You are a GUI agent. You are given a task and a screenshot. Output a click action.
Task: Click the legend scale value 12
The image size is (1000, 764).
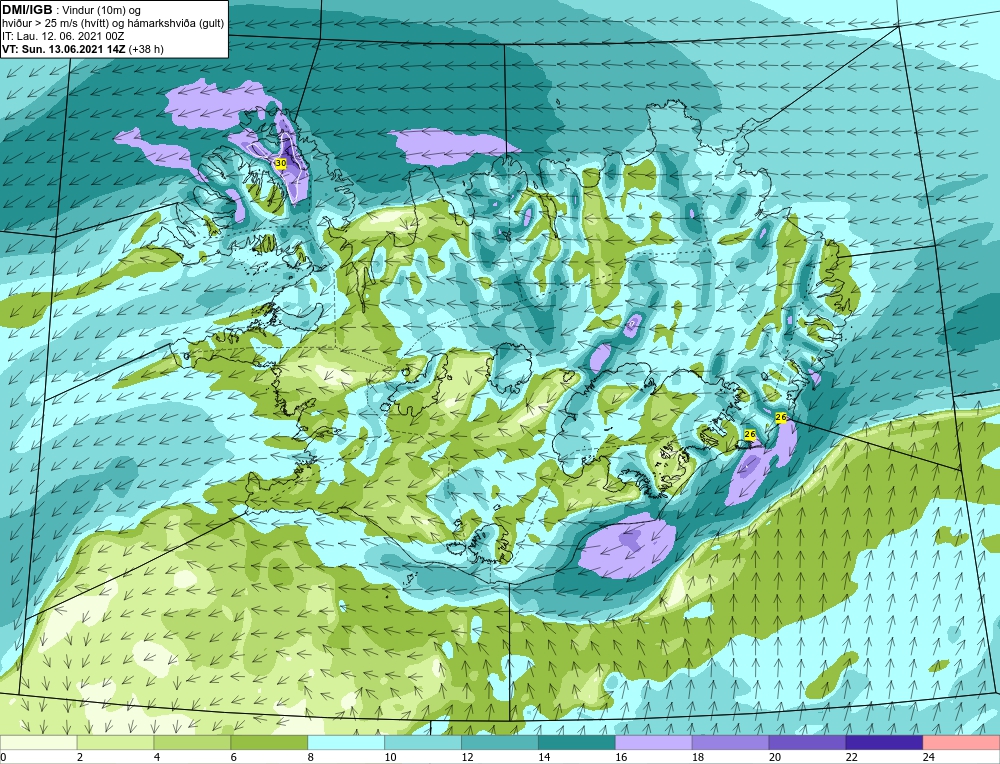point(467,757)
